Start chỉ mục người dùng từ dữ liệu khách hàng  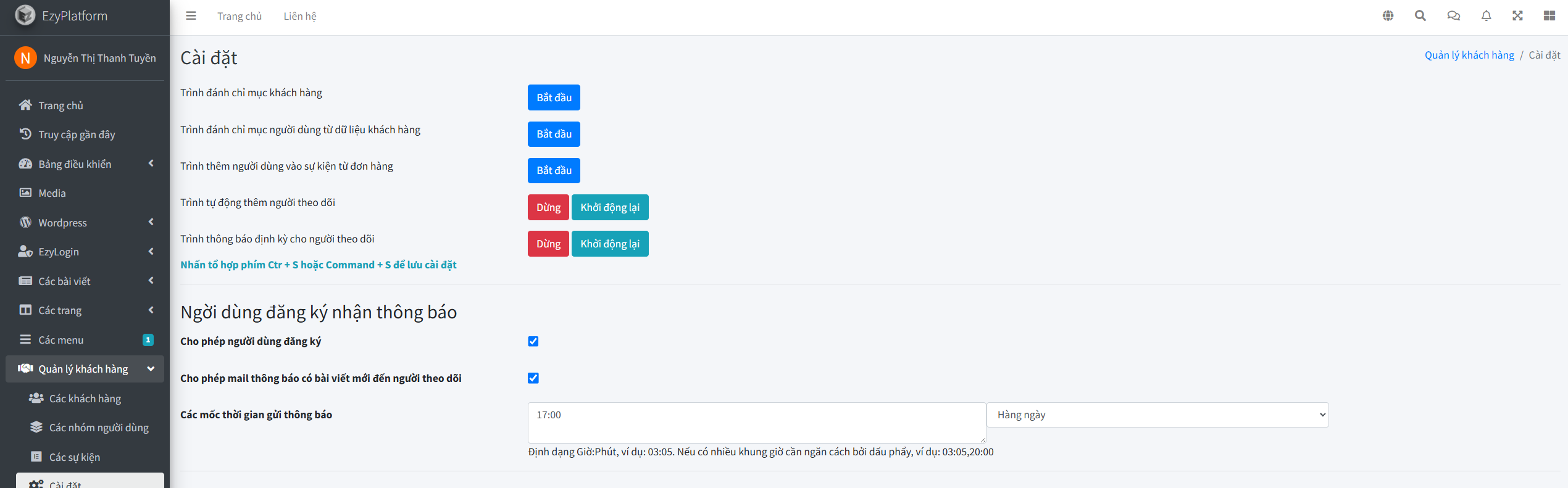[x=554, y=134]
